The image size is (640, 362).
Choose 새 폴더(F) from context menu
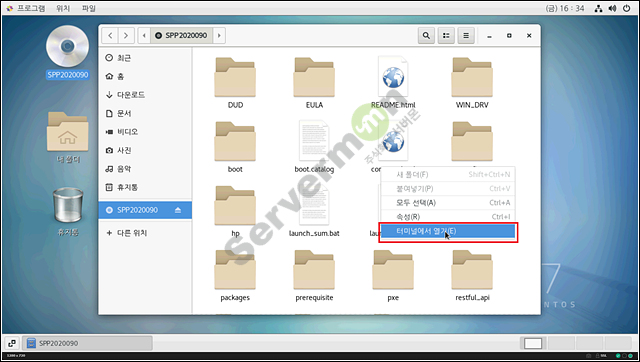[x=448, y=175]
